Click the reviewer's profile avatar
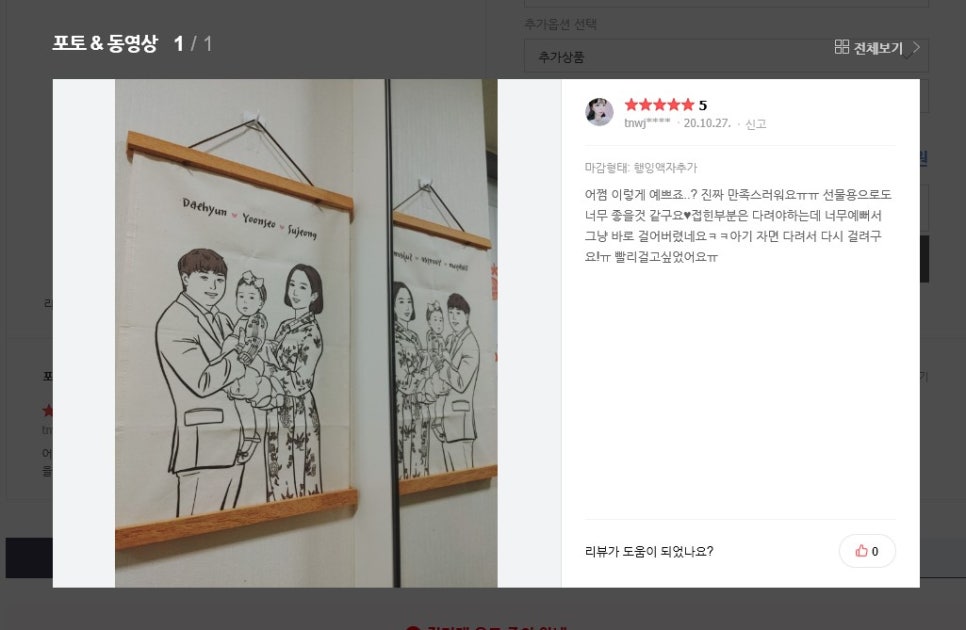 (599, 112)
